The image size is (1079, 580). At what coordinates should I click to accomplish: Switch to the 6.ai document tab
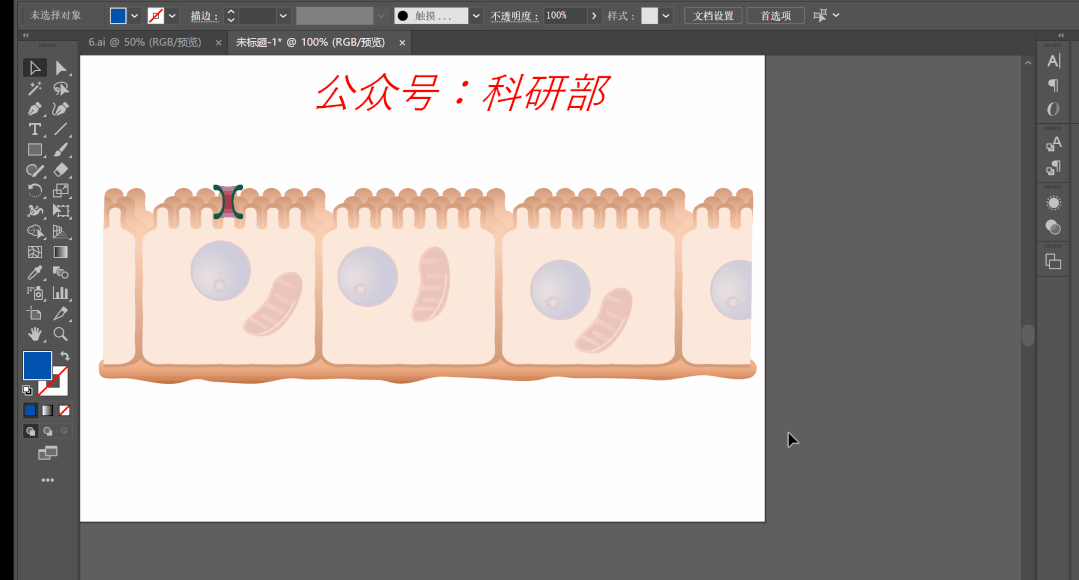(x=145, y=42)
